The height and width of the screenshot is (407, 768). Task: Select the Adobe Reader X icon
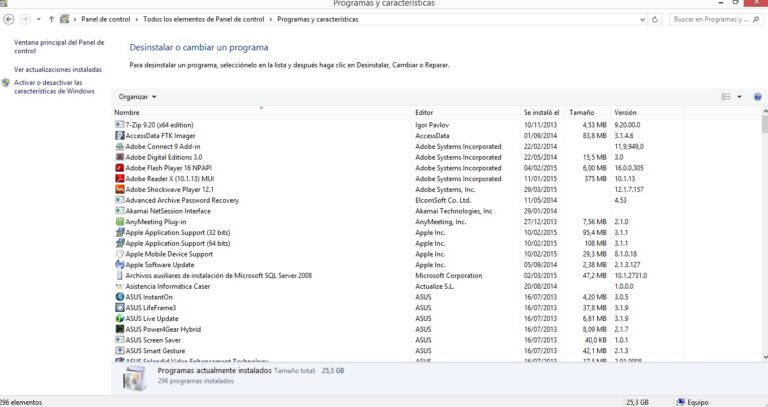[119, 178]
